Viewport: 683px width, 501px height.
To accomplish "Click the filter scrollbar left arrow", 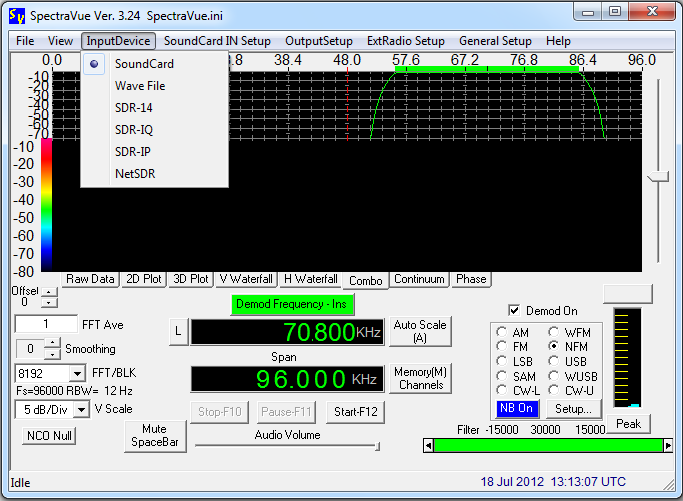I will pos(428,445).
